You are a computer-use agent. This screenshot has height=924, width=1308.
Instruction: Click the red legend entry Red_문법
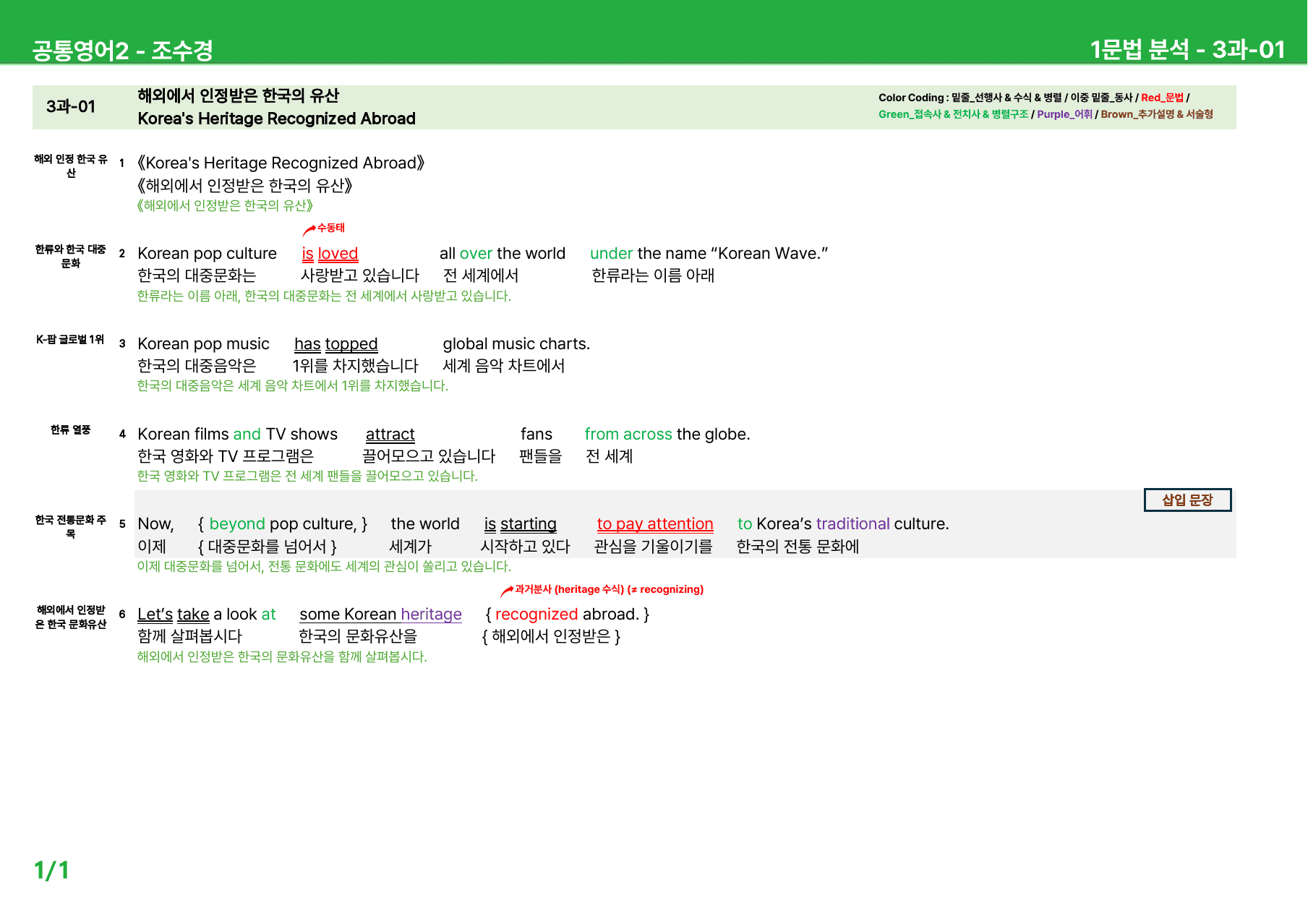pyautogui.click(x=1162, y=98)
